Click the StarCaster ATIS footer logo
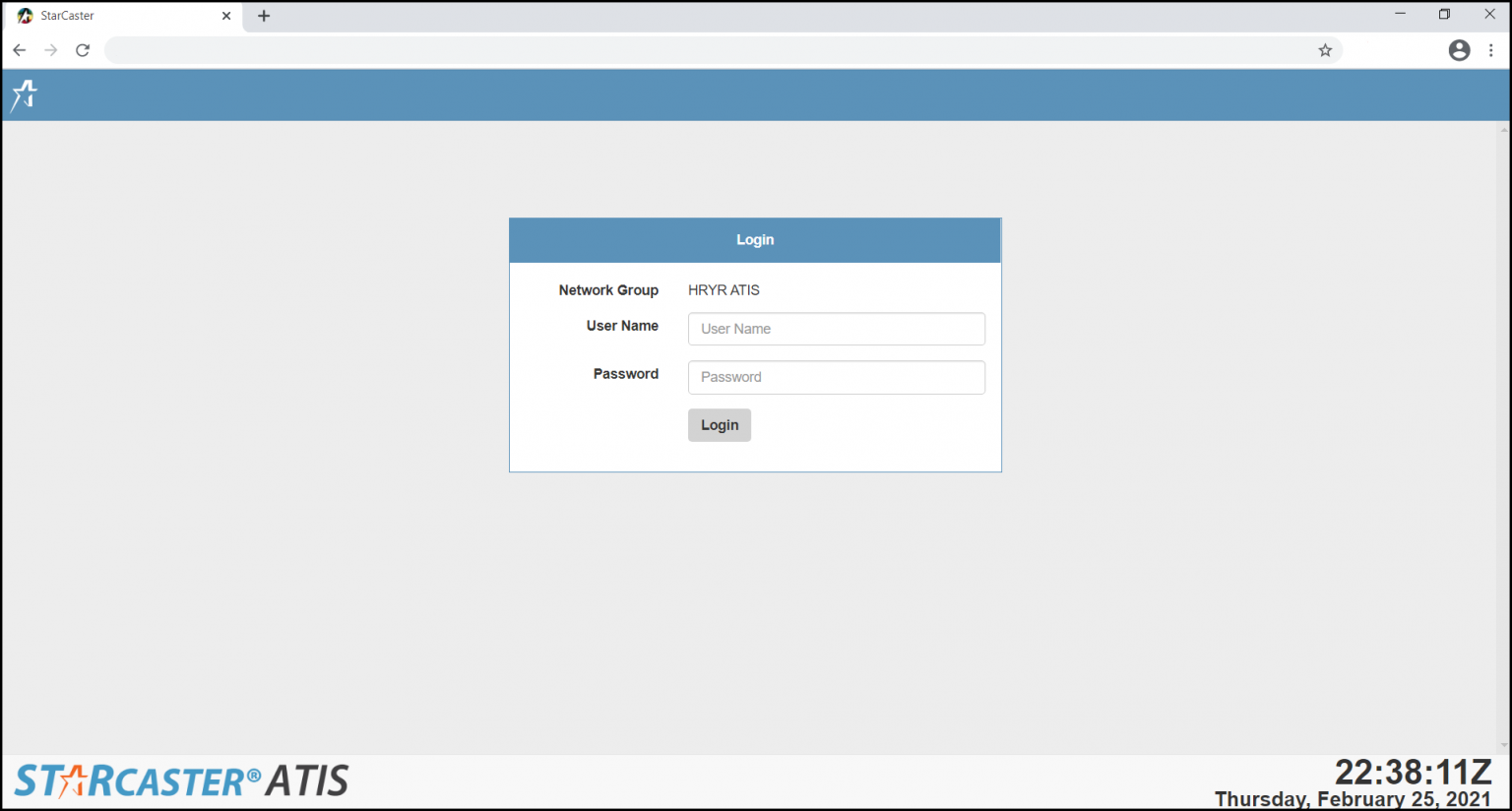Screen dimensions: 1512x811 [x=182, y=781]
